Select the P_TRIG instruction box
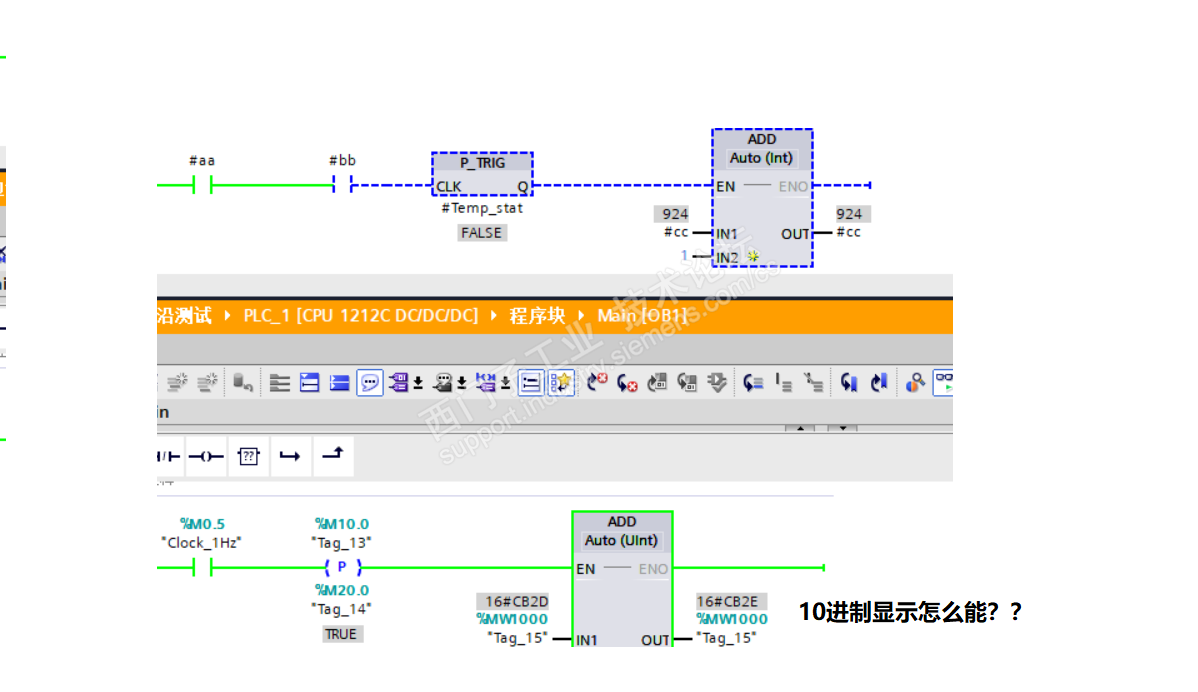This screenshot has height=692, width=1198. (x=482, y=174)
